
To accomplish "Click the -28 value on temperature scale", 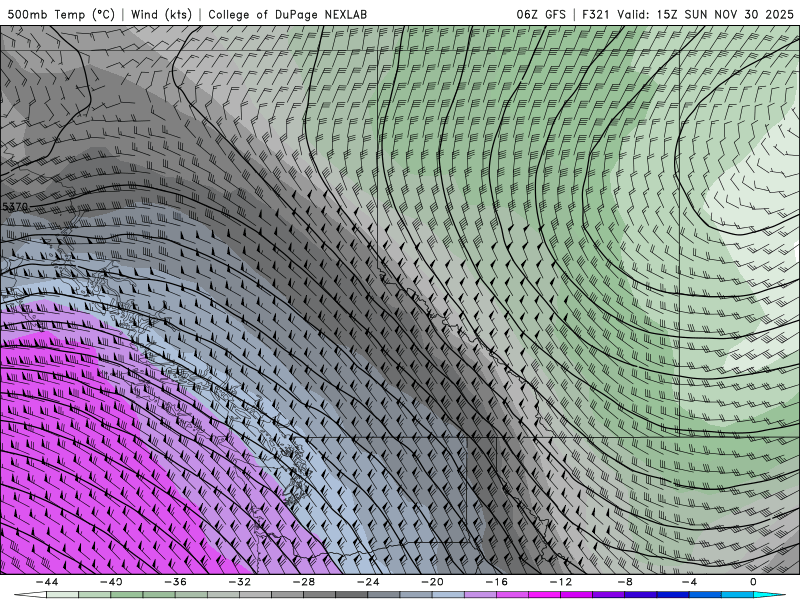I will tap(304, 582).
